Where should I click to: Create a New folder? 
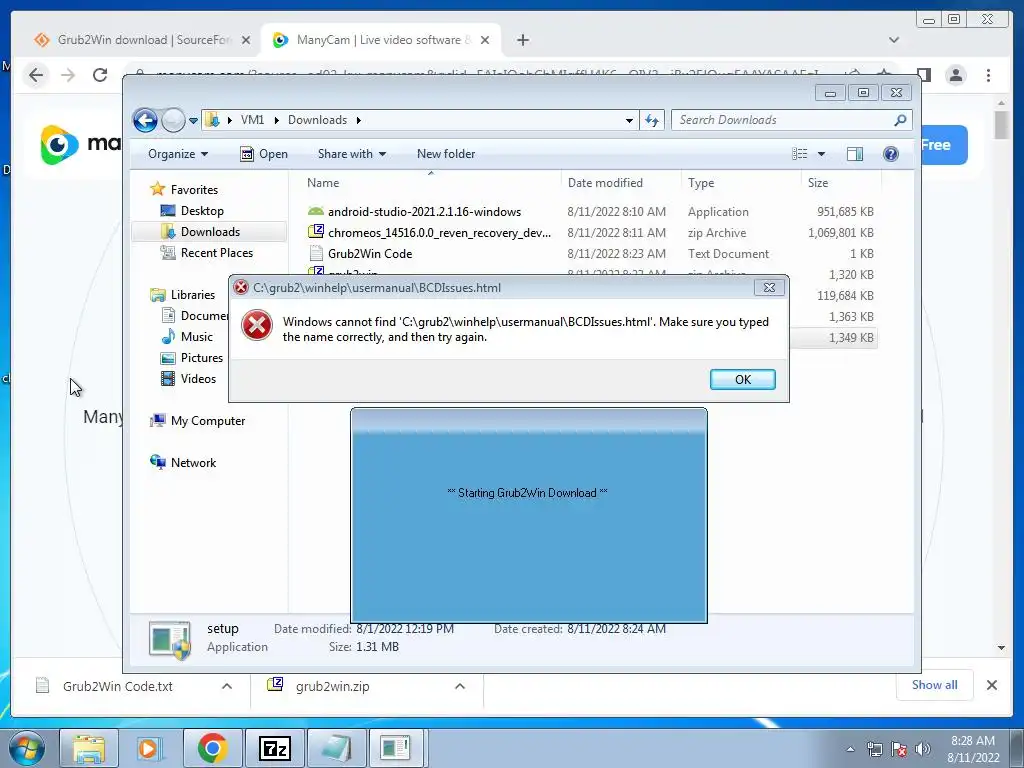[446, 154]
